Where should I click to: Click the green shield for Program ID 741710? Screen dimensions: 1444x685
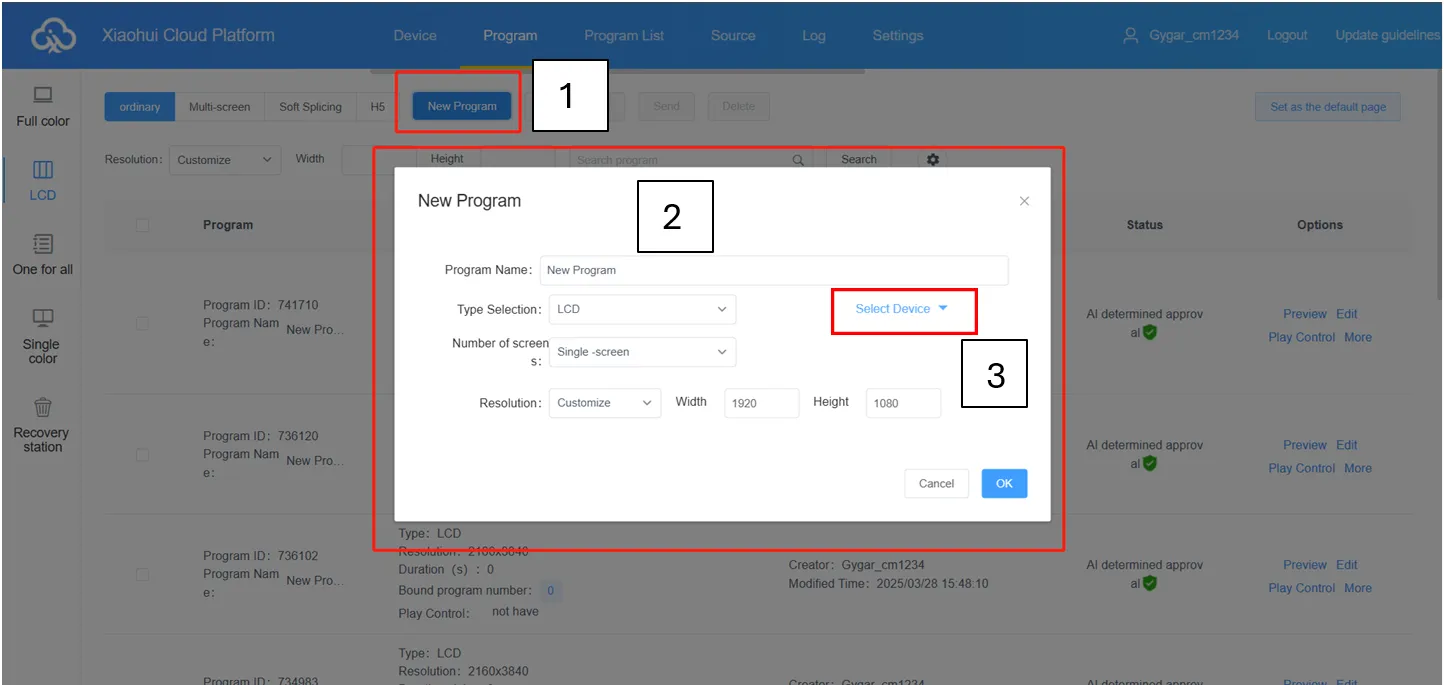1150,332
